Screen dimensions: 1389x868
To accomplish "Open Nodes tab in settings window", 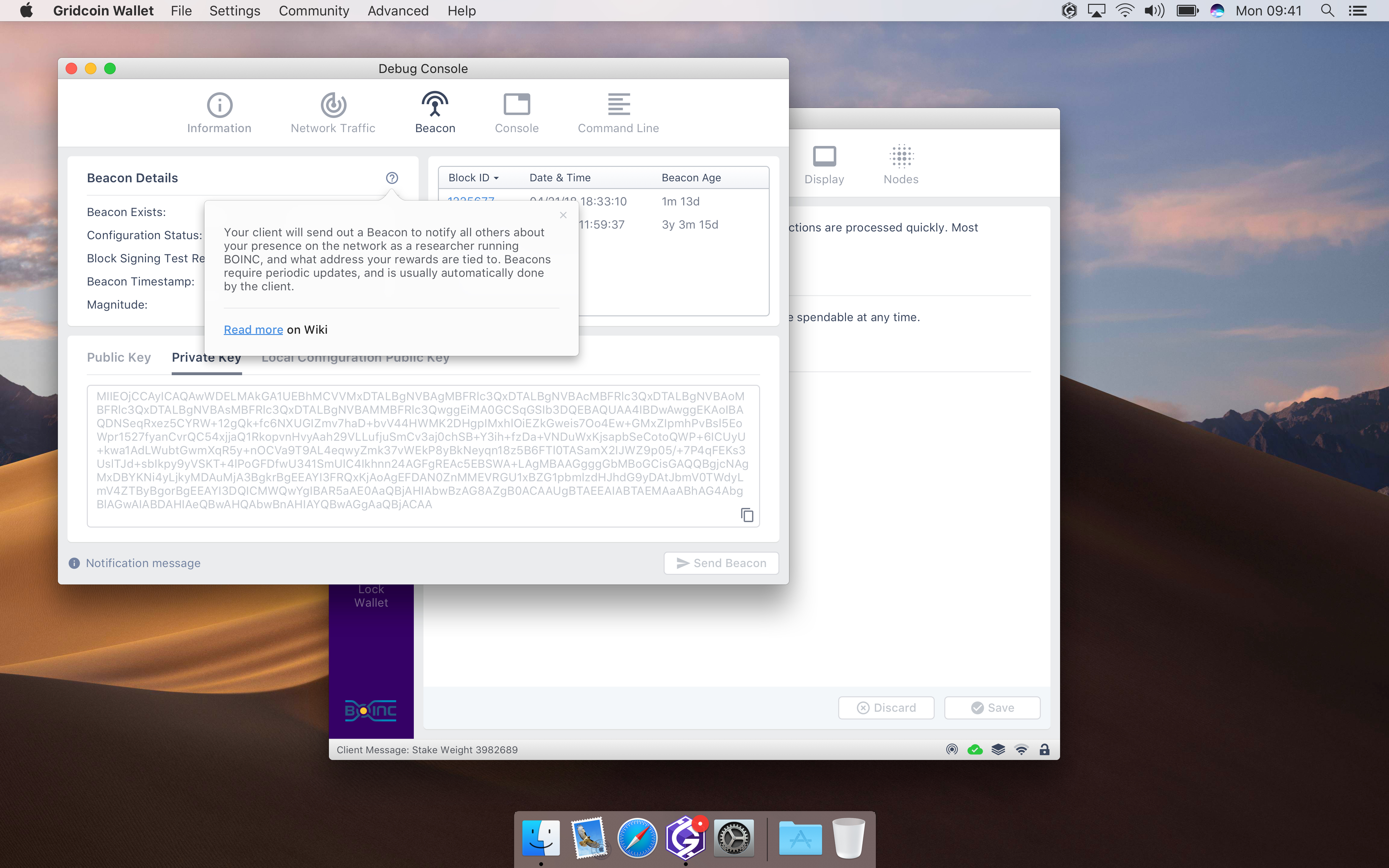I will [x=901, y=165].
